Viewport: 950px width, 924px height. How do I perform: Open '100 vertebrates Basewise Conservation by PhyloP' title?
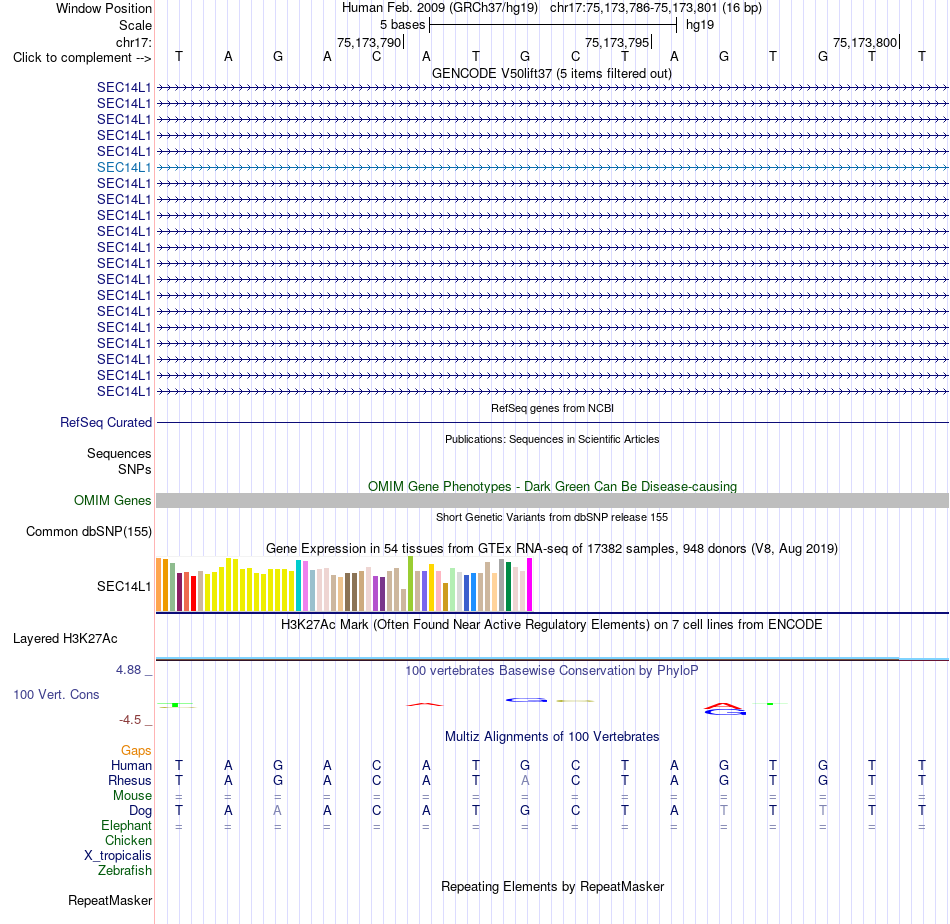pos(552,671)
